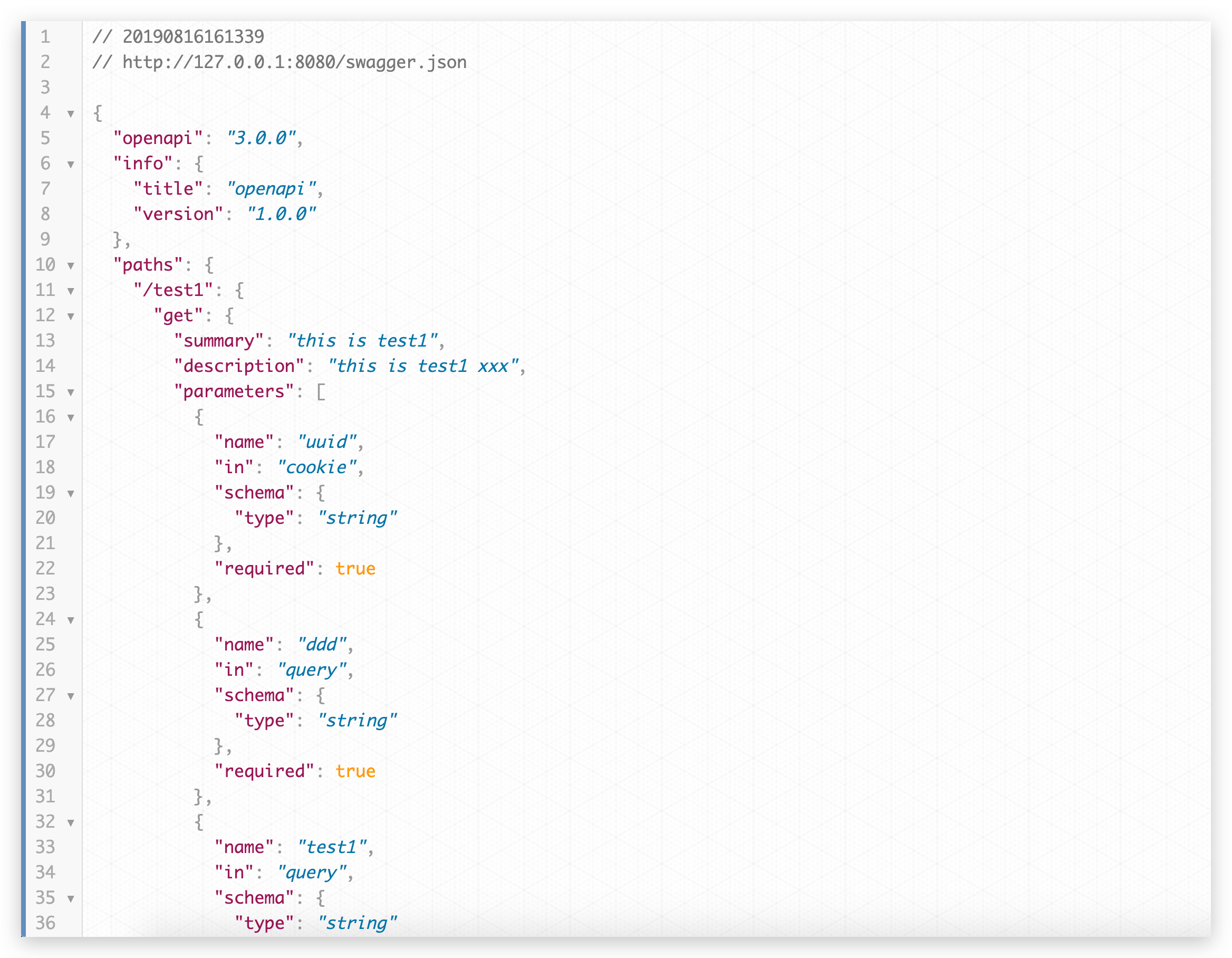Collapse the "paths" fold arrow on line 10
The width and height of the screenshot is (1232, 958).
point(71,266)
